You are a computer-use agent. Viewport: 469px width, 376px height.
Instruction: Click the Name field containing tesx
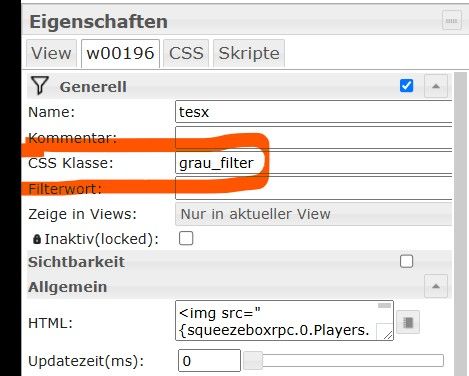[313, 112]
